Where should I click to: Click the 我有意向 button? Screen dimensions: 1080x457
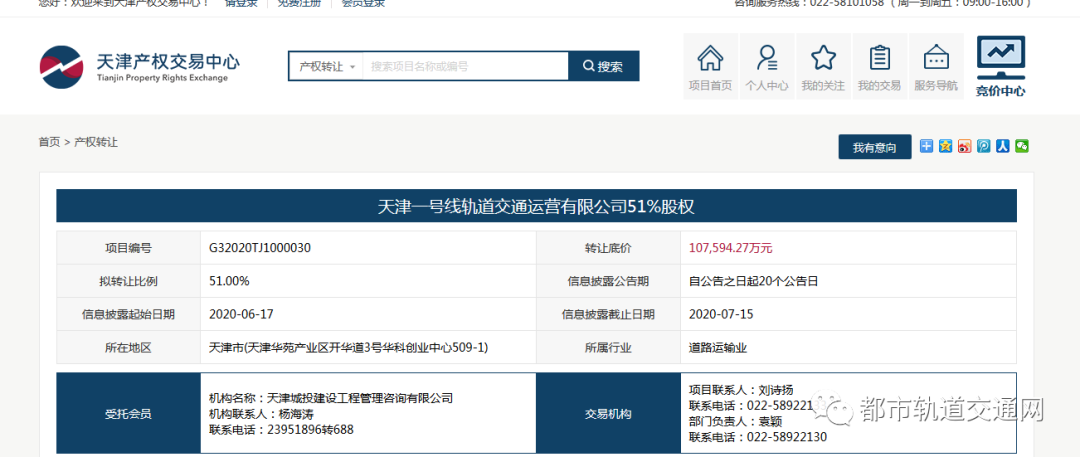[875, 148]
